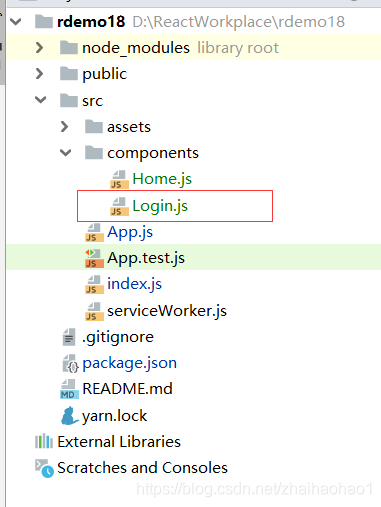This screenshot has width=381, height=507.
Task: Click the yarn.lock cat icon
Action: point(70,416)
